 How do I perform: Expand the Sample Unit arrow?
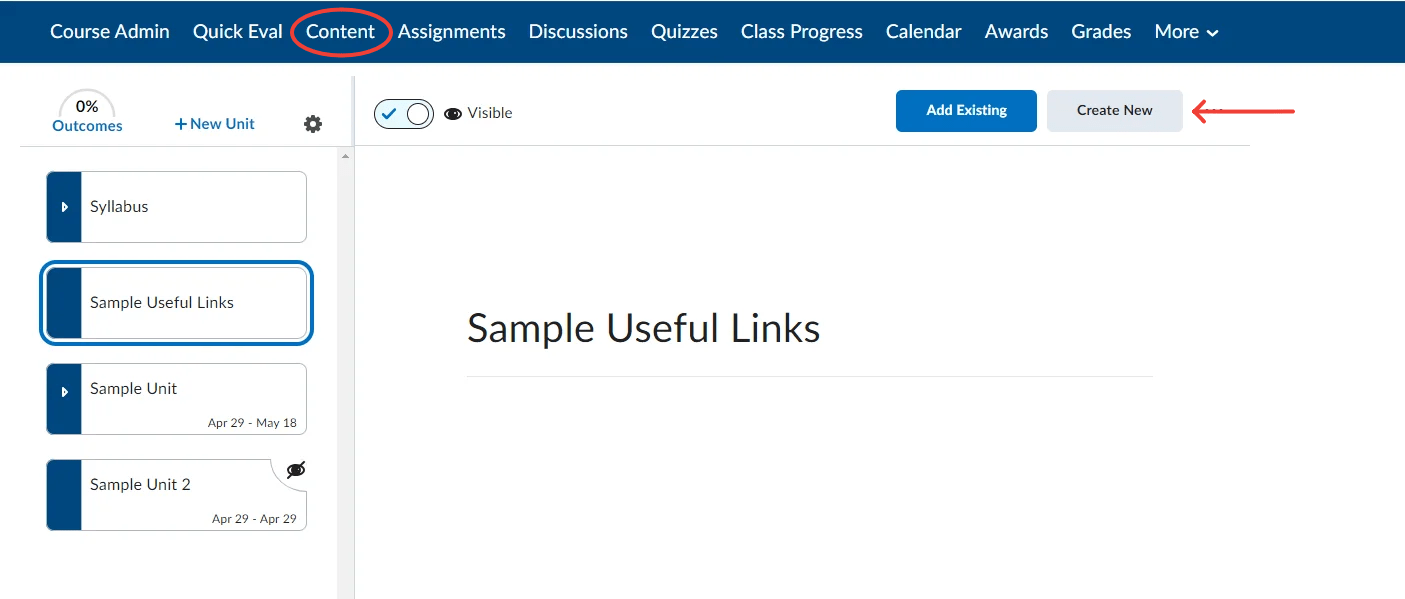pyautogui.click(x=64, y=391)
